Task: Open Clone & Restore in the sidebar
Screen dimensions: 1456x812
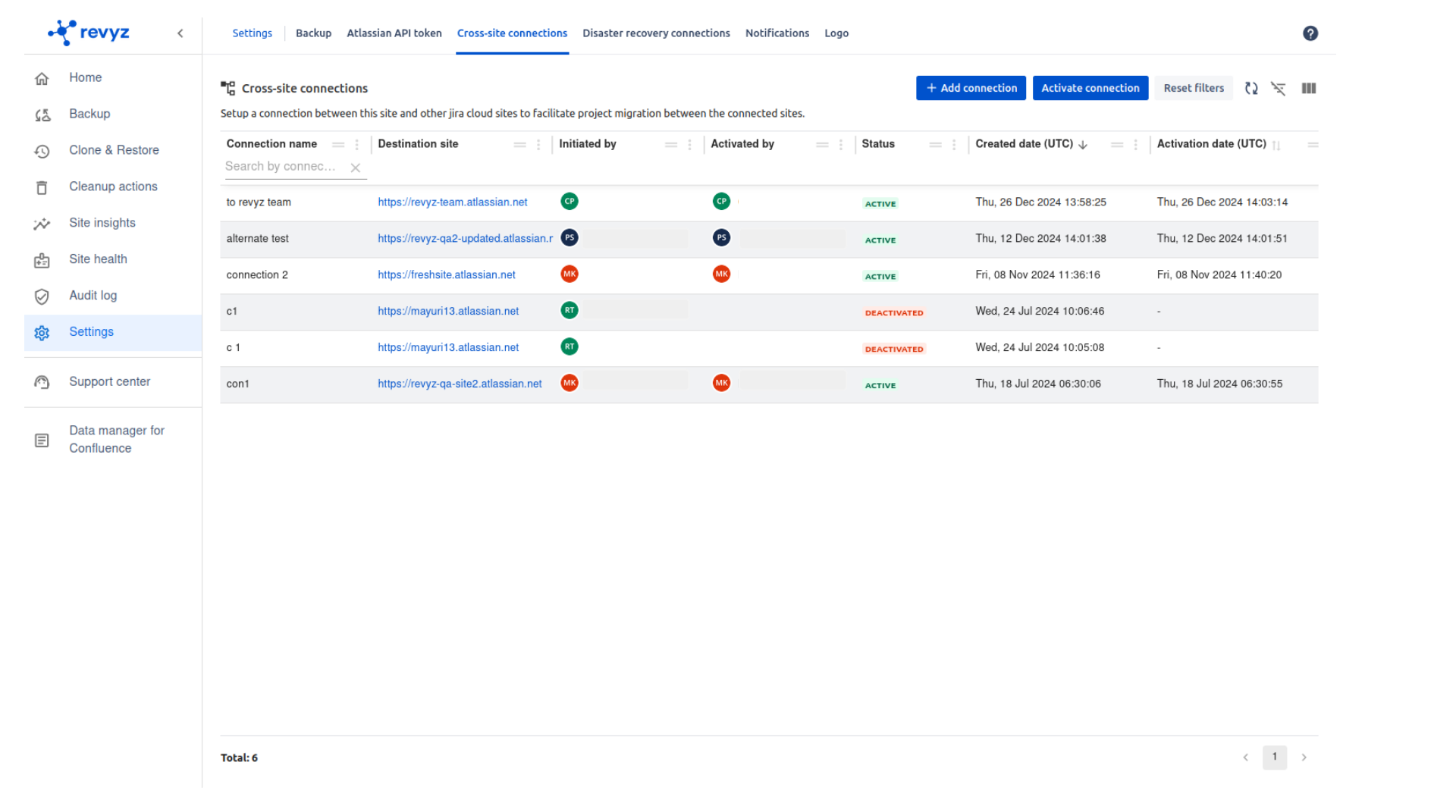Action: coord(114,150)
